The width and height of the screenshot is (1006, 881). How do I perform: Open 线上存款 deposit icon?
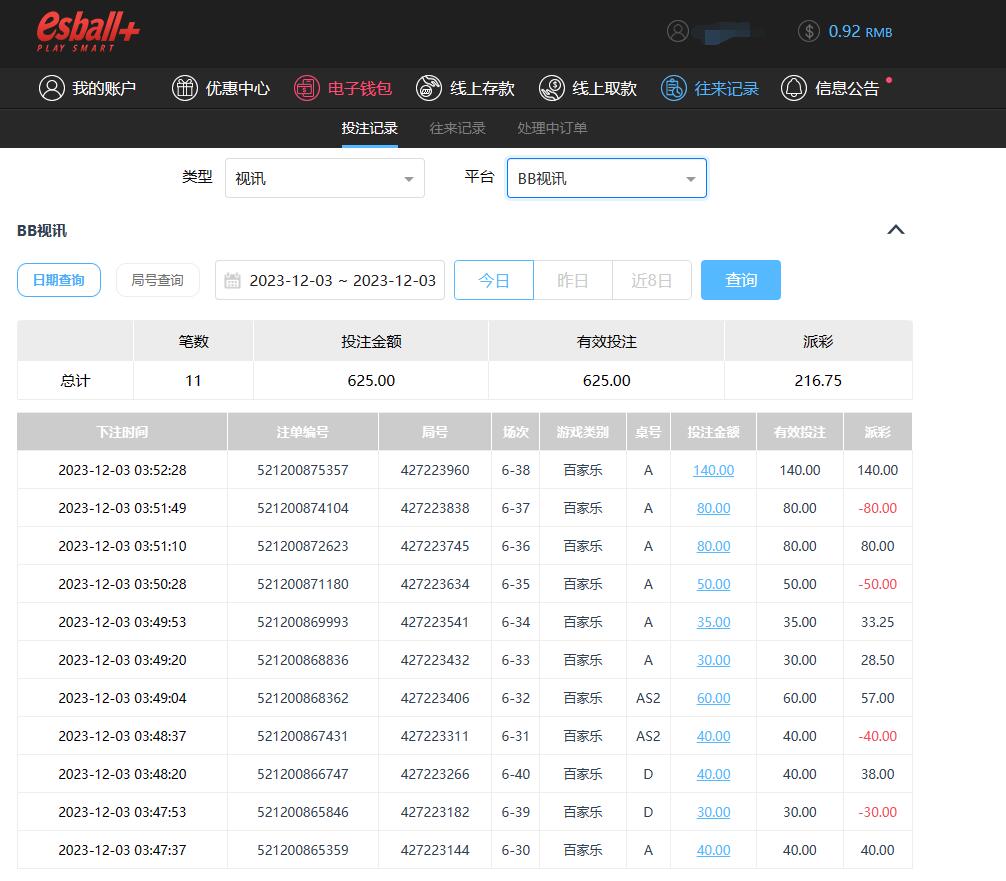click(429, 88)
